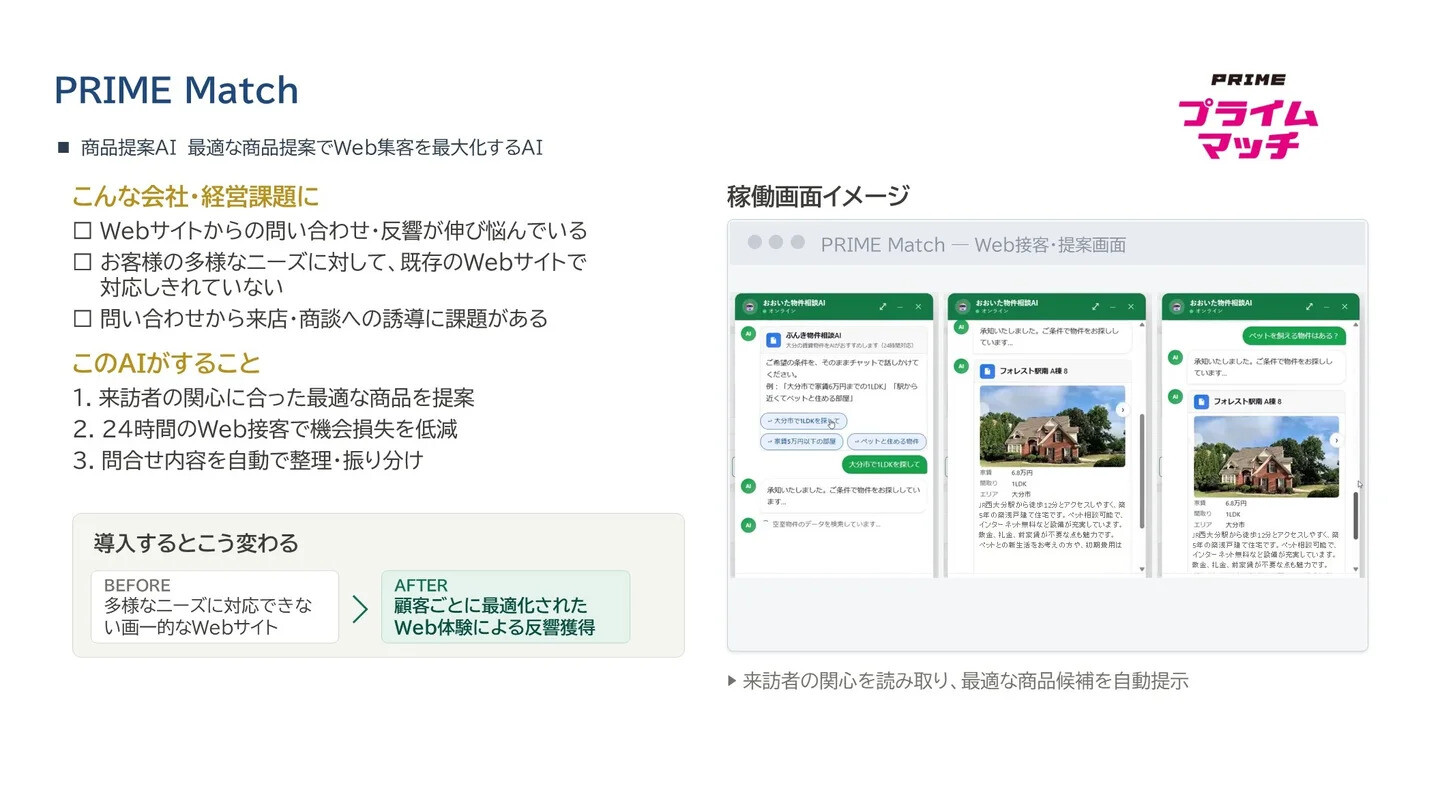
Task: Show next photo in the right panel's carousel
Action: click(x=1336, y=440)
